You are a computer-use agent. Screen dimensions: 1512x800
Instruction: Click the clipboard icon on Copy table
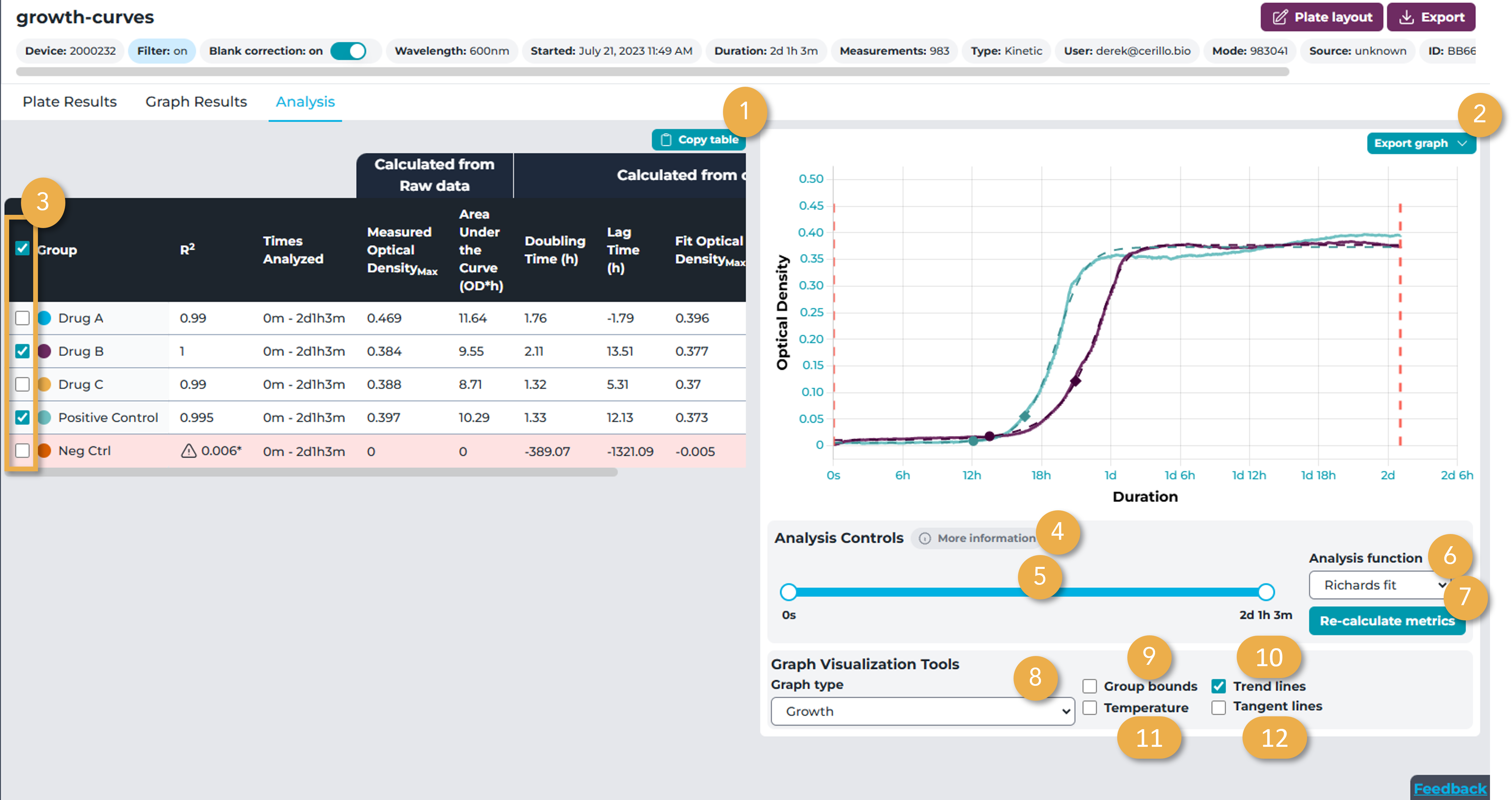tap(666, 140)
